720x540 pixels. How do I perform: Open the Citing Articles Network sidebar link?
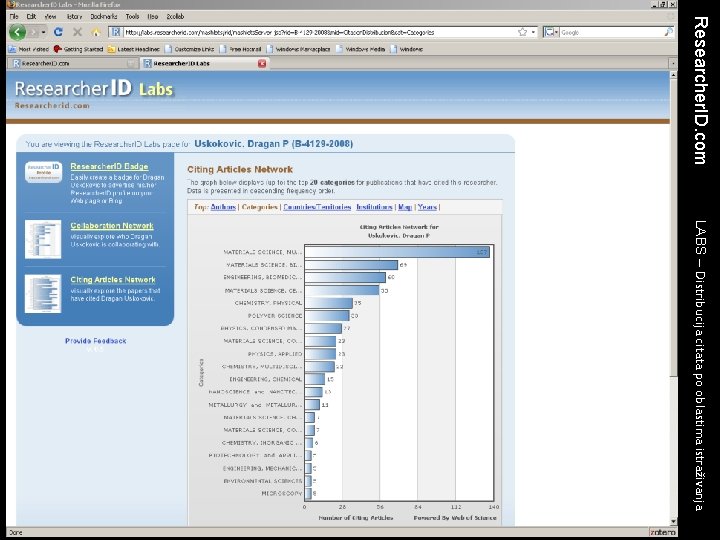point(113,280)
